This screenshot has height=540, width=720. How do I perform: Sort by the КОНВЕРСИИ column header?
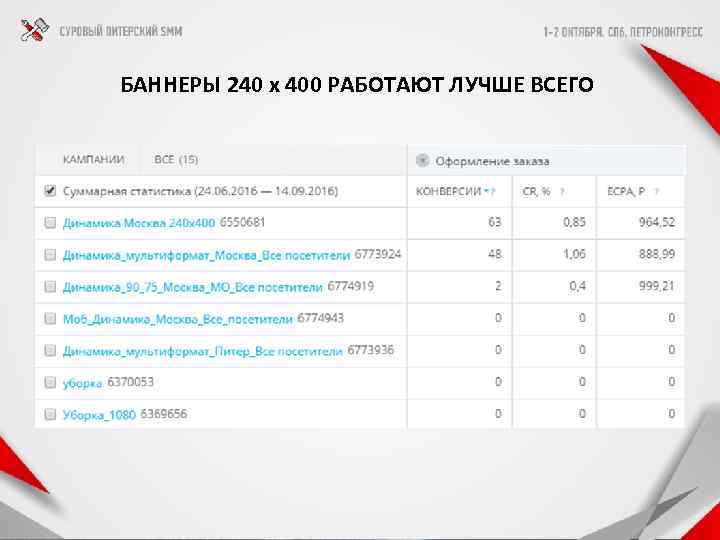point(449,191)
